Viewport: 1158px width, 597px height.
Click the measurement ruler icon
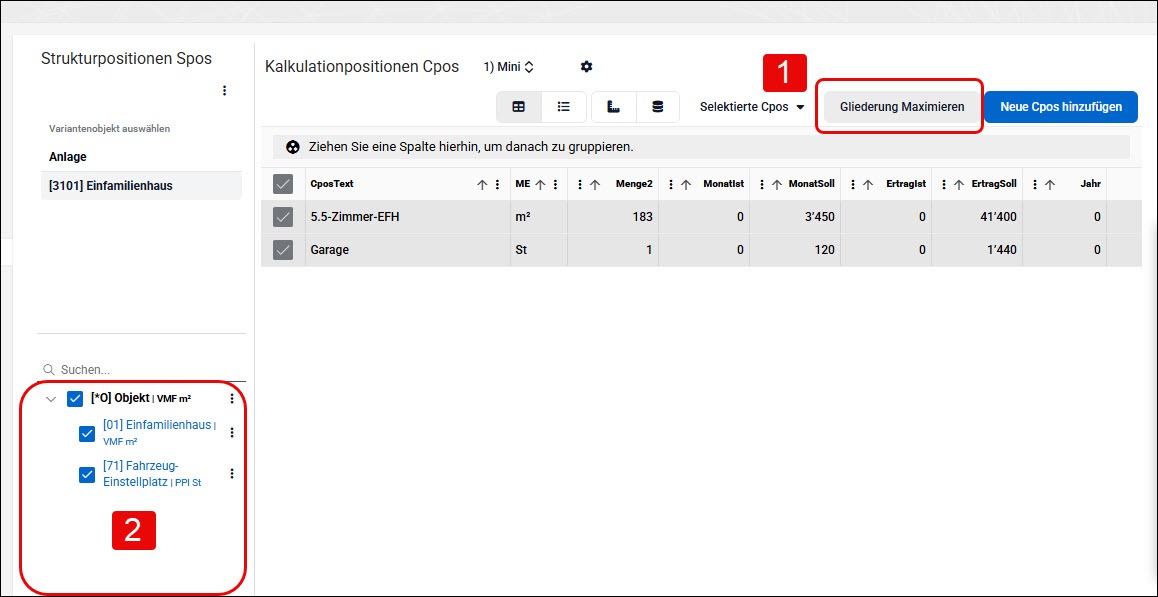[614, 107]
